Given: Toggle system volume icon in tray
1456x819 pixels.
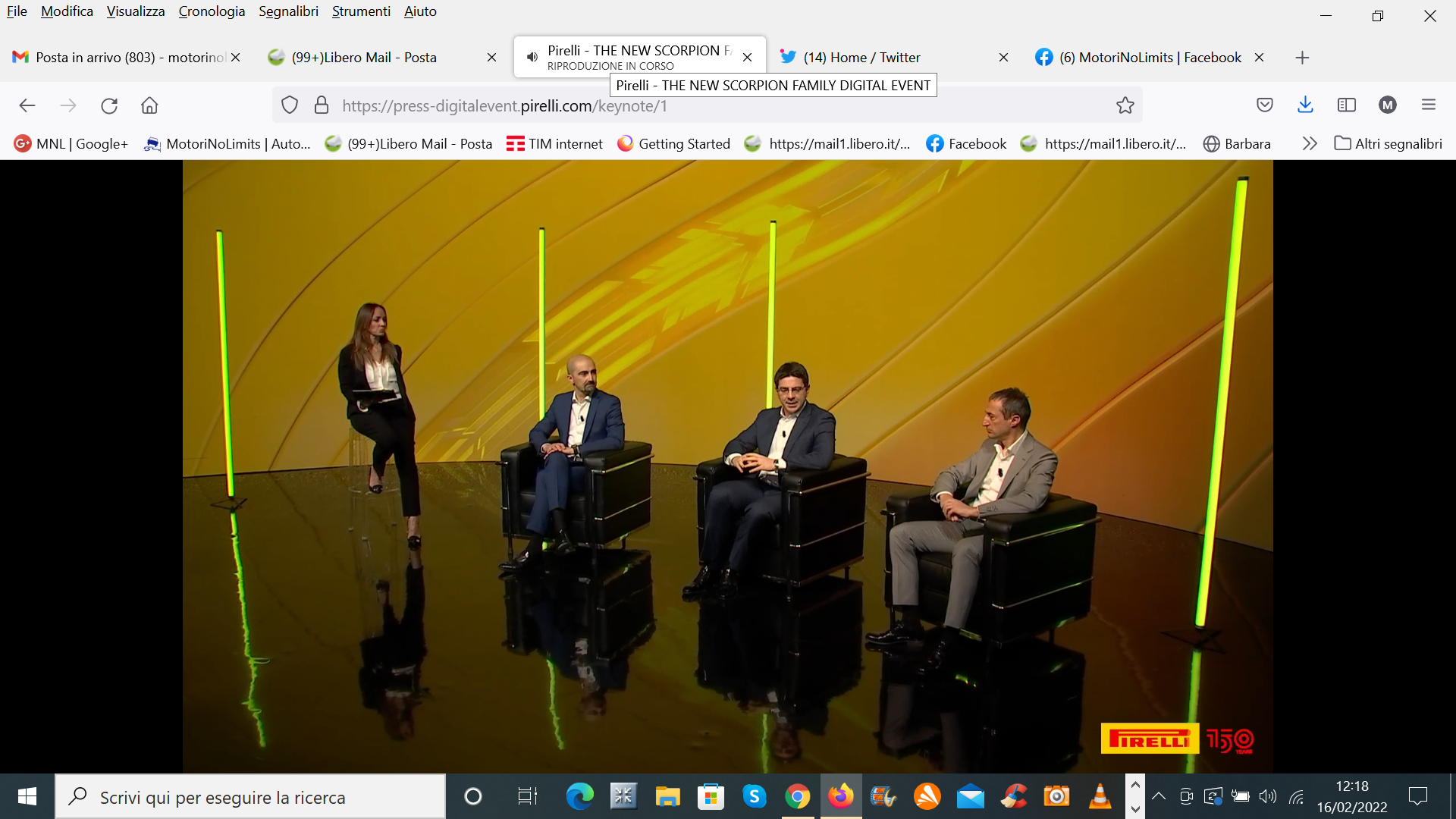Looking at the screenshot, I should (x=1267, y=796).
